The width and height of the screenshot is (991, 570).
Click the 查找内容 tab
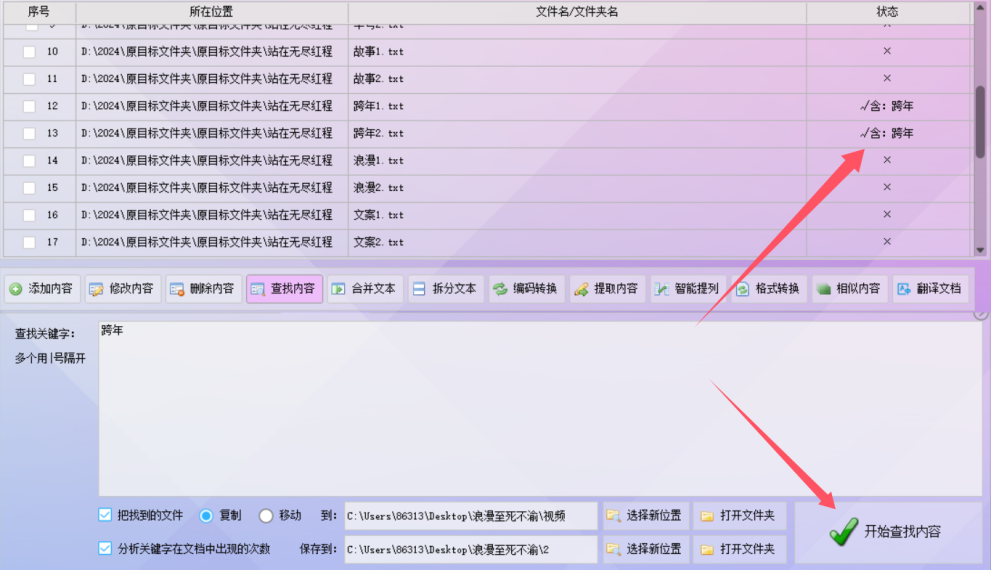tap(284, 289)
